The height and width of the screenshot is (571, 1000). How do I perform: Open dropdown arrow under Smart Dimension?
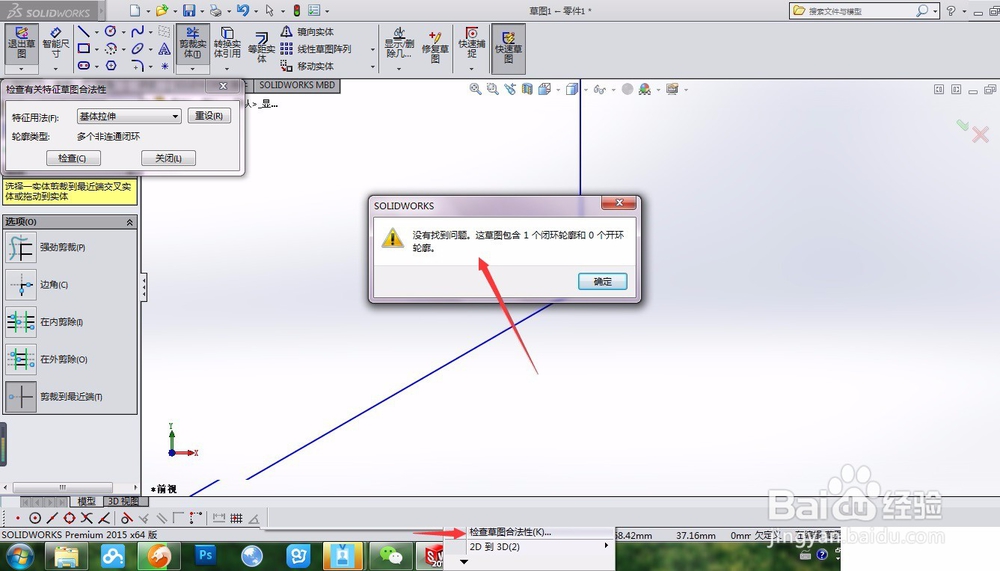pos(55,68)
